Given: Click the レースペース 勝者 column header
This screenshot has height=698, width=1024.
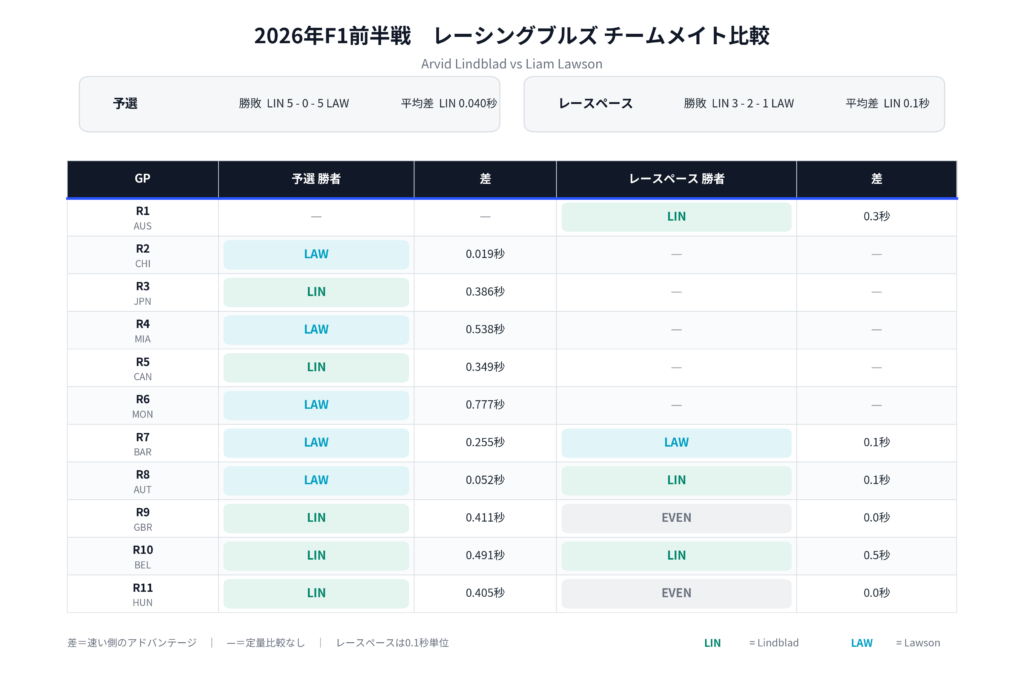Looking at the screenshot, I should (677, 178).
